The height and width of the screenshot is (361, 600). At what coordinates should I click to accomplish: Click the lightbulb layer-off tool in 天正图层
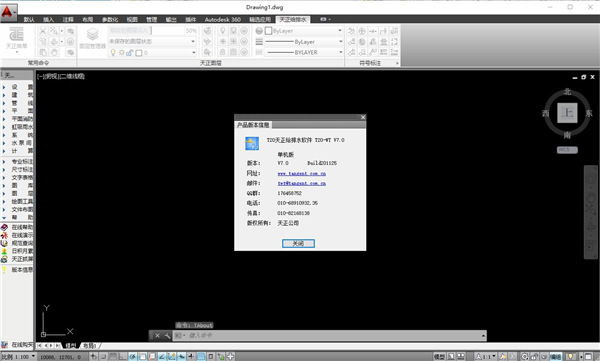pos(222,31)
